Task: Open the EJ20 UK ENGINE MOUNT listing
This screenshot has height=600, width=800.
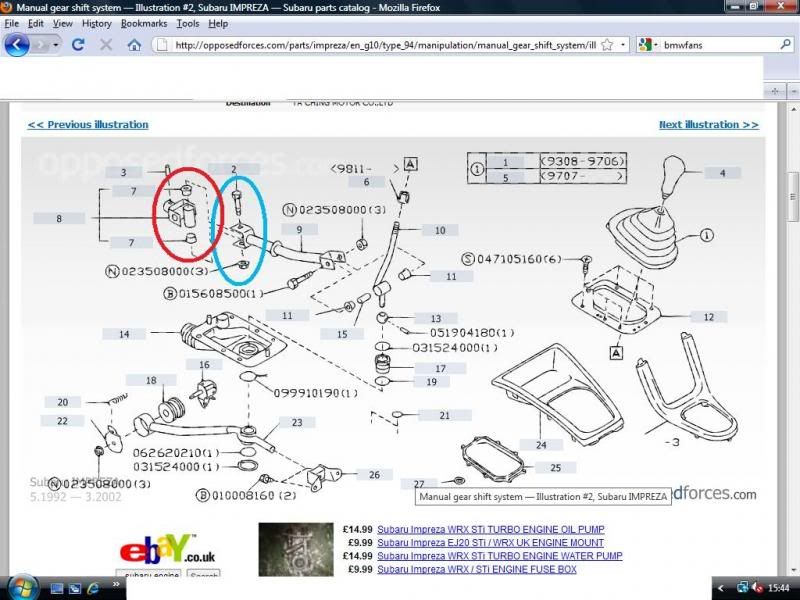Action: coord(490,543)
